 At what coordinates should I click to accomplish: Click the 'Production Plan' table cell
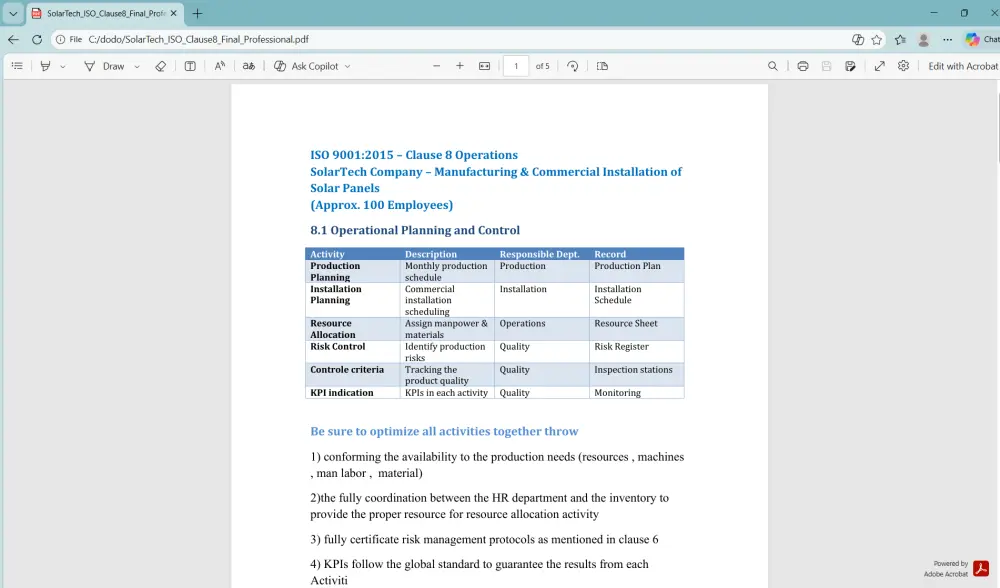[636, 271]
